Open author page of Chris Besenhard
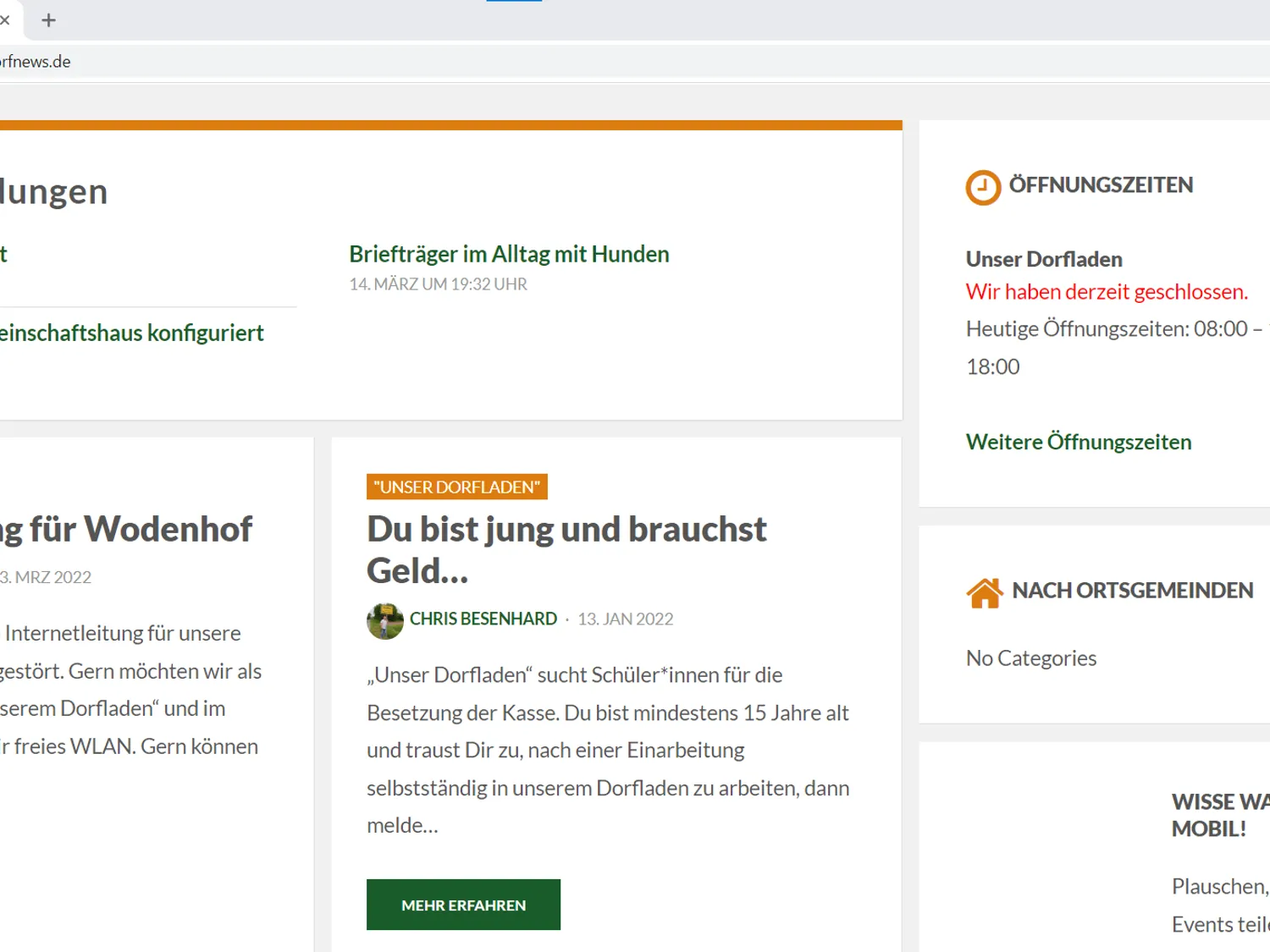This screenshot has width=1270, height=952. 483,619
